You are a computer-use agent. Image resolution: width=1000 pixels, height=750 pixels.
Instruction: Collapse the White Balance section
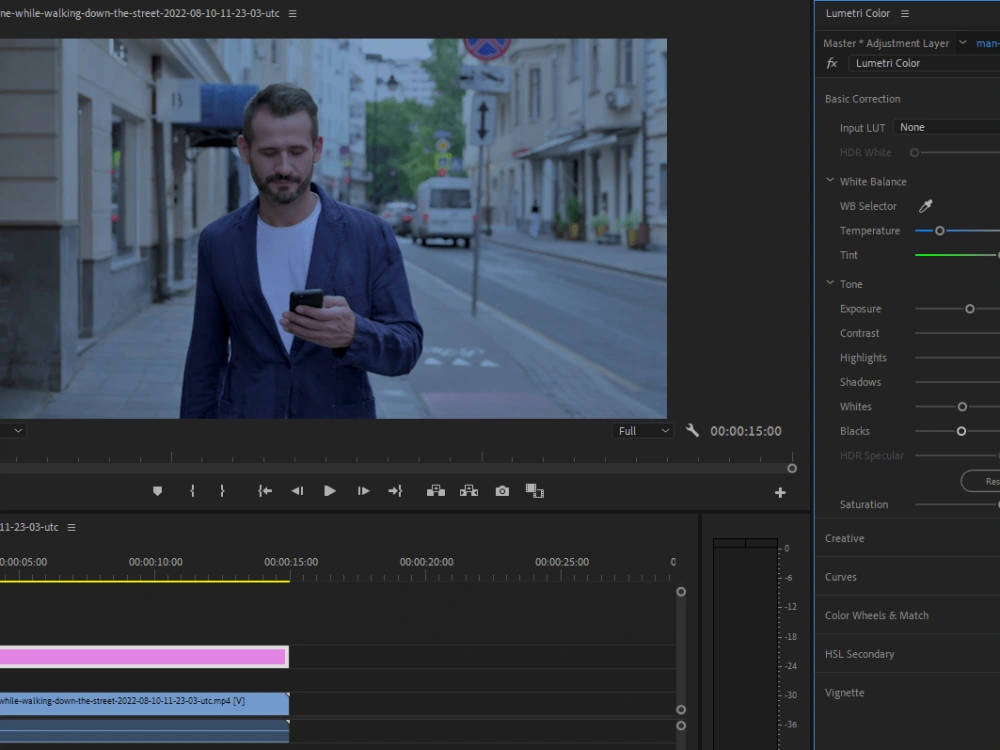(830, 180)
